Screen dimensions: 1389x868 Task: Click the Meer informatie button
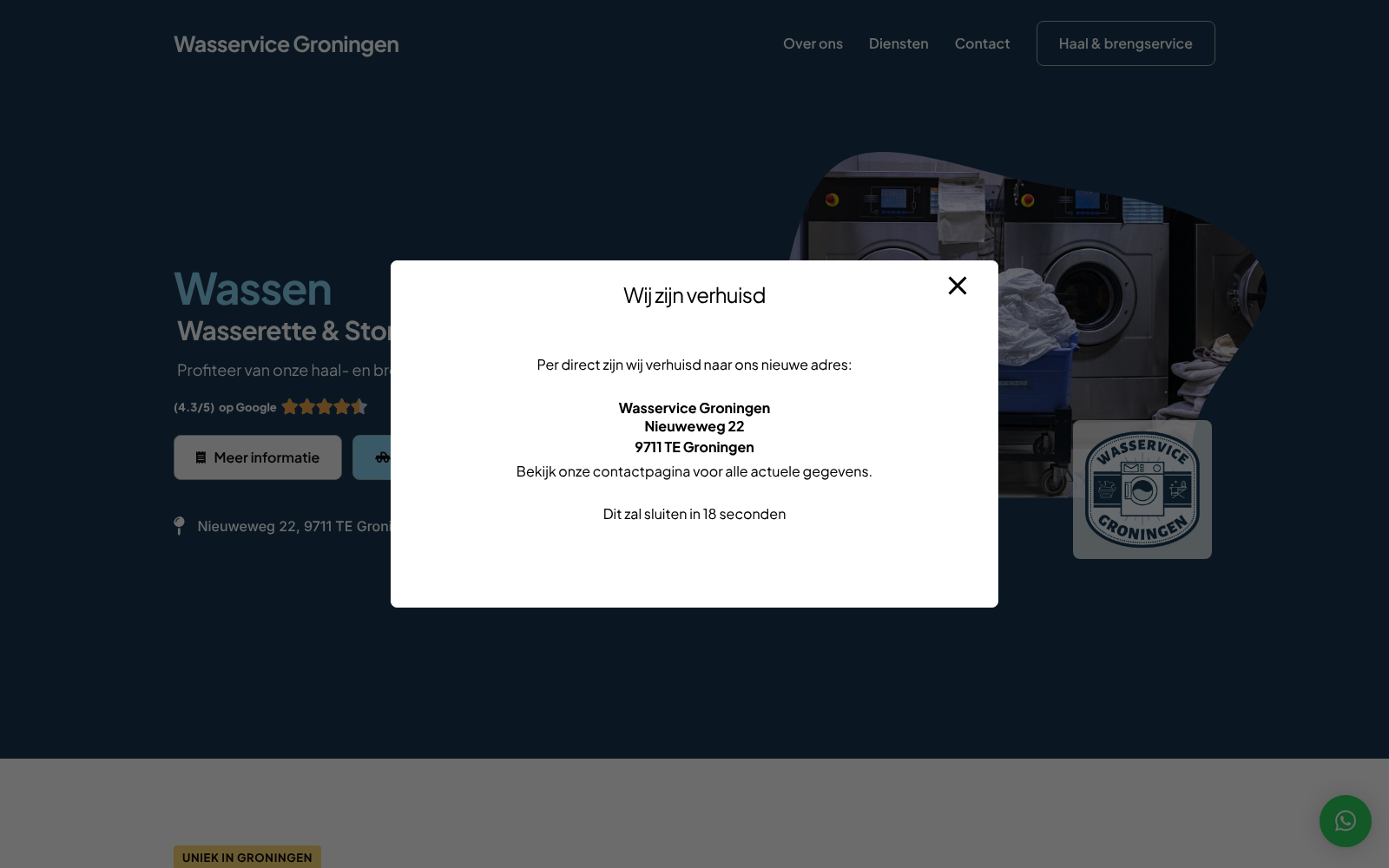pos(258,457)
